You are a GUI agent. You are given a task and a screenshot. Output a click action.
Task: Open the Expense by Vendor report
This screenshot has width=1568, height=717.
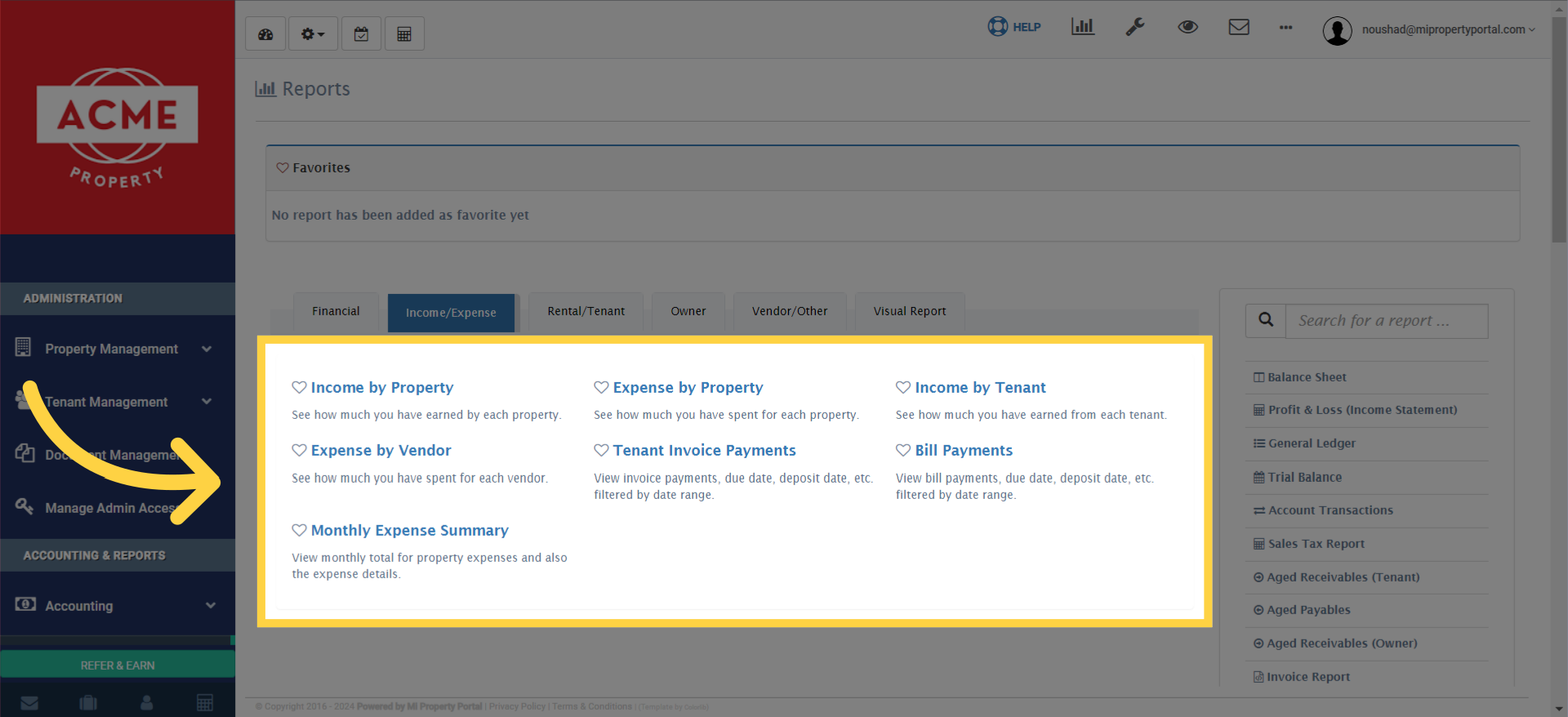tap(381, 451)
